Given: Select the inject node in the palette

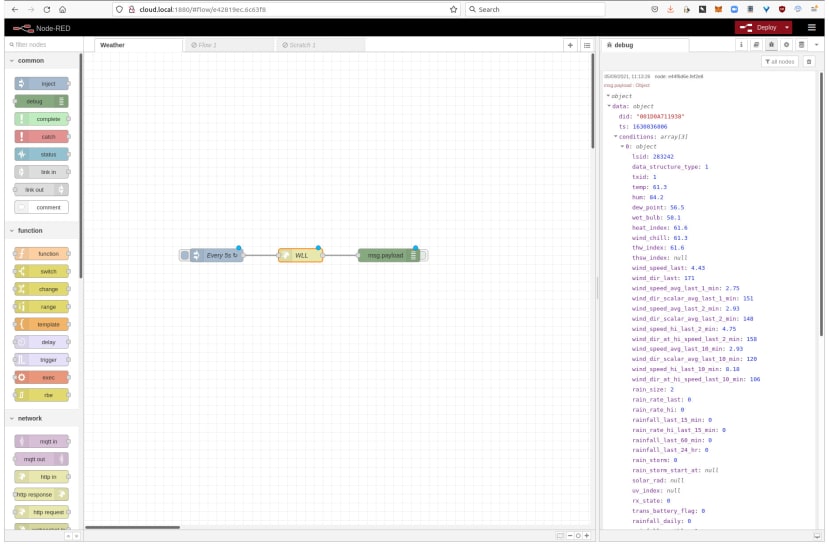Looking at the screenshot, I should tap(42, 84).
